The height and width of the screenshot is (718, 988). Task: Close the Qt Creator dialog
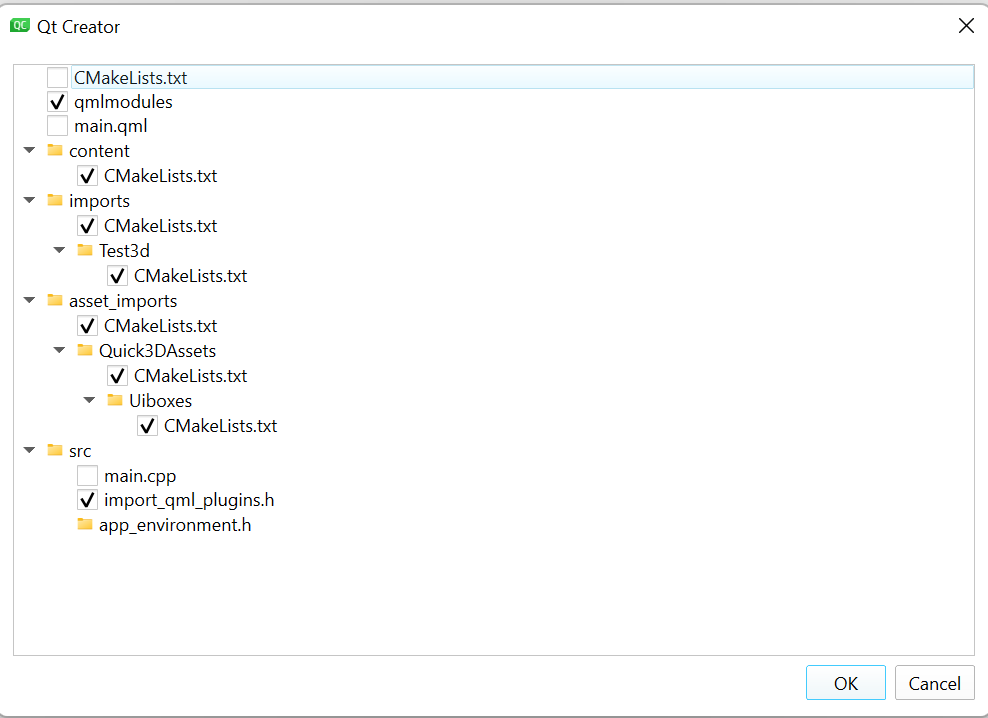click(966, 26)
